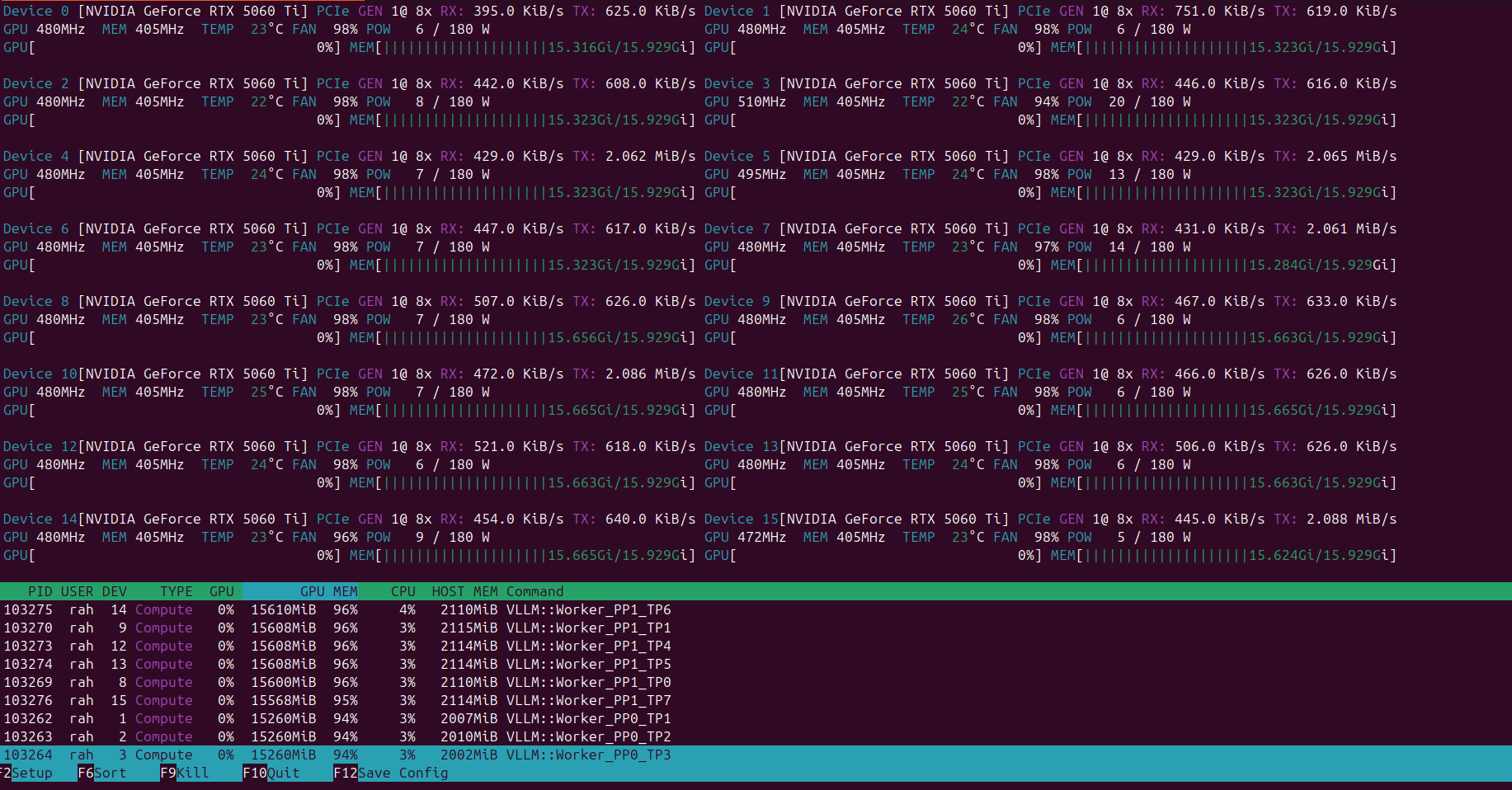Click the TX value 2.088 MiB/s

(x=1352, y=519)
